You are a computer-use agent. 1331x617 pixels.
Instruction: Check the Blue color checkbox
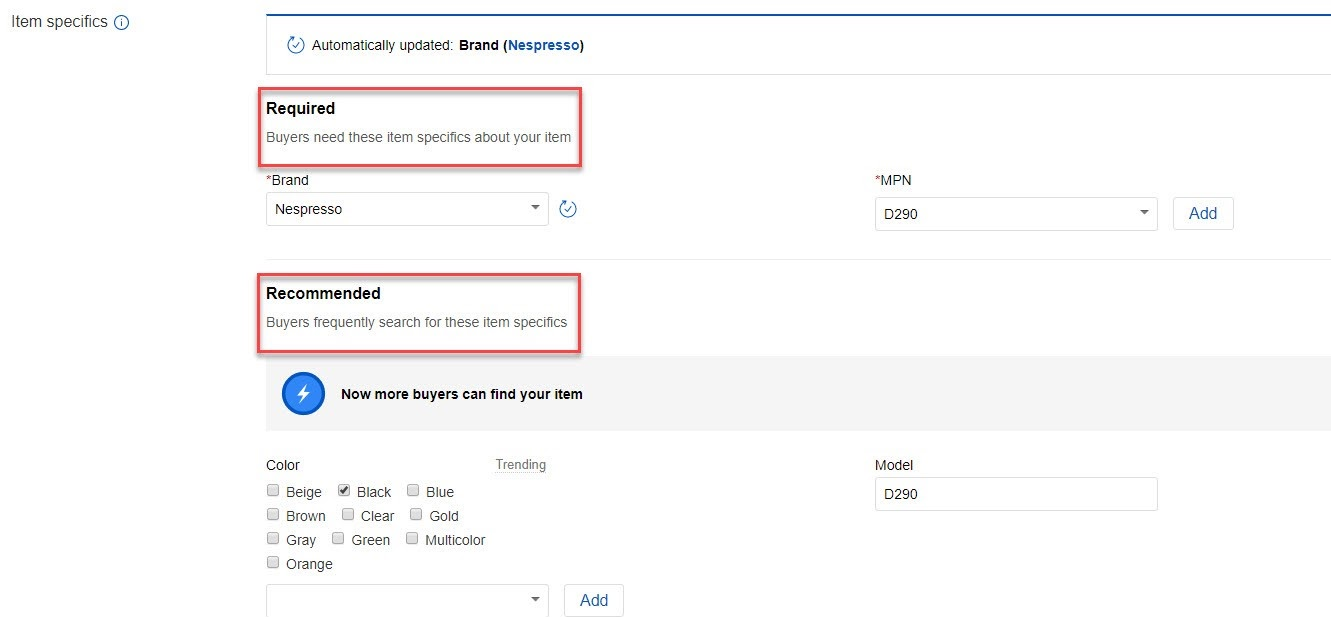point(413,491)
